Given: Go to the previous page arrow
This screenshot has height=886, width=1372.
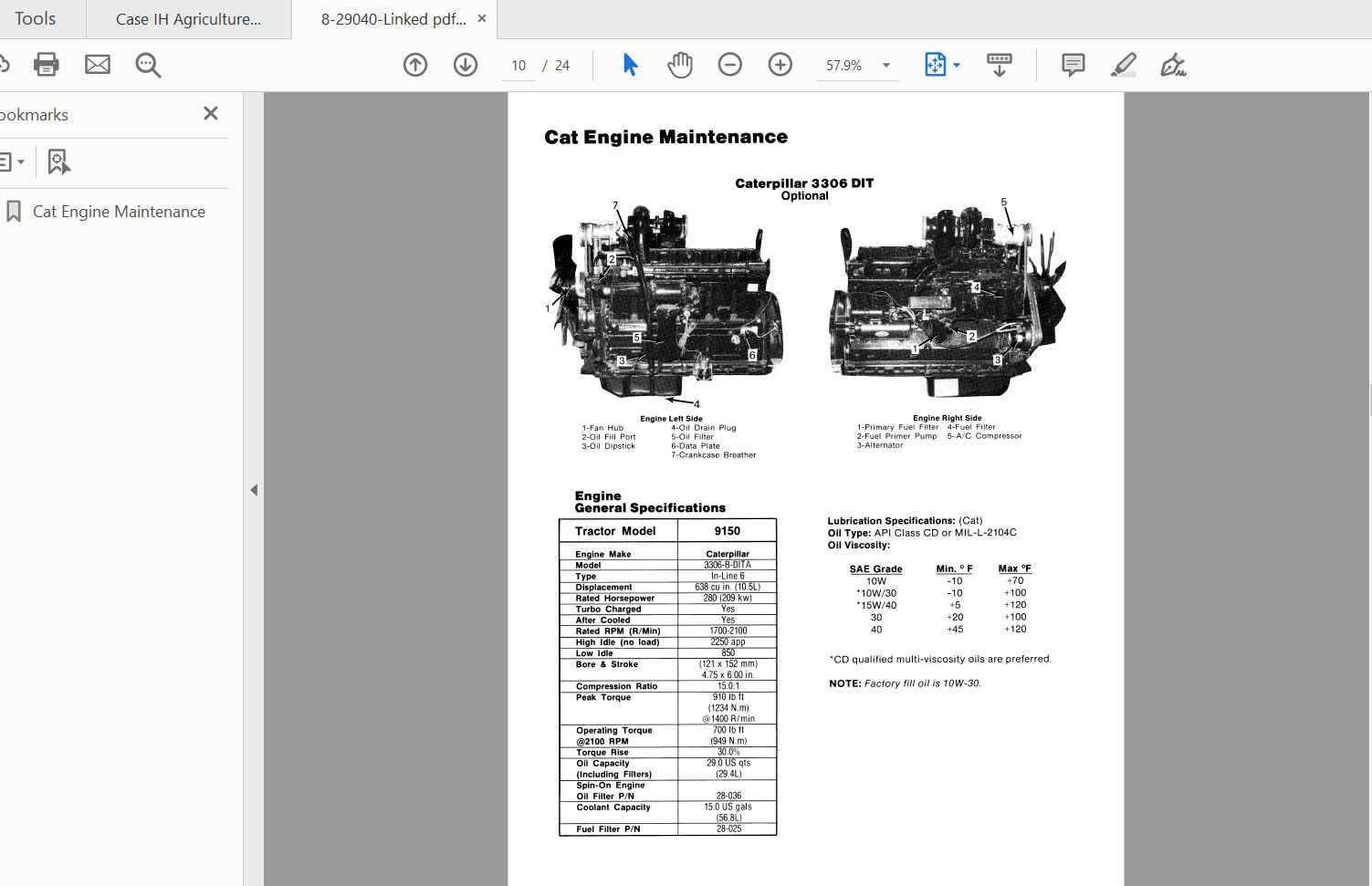Looking at the screenshot, I should tap(415, 65).
